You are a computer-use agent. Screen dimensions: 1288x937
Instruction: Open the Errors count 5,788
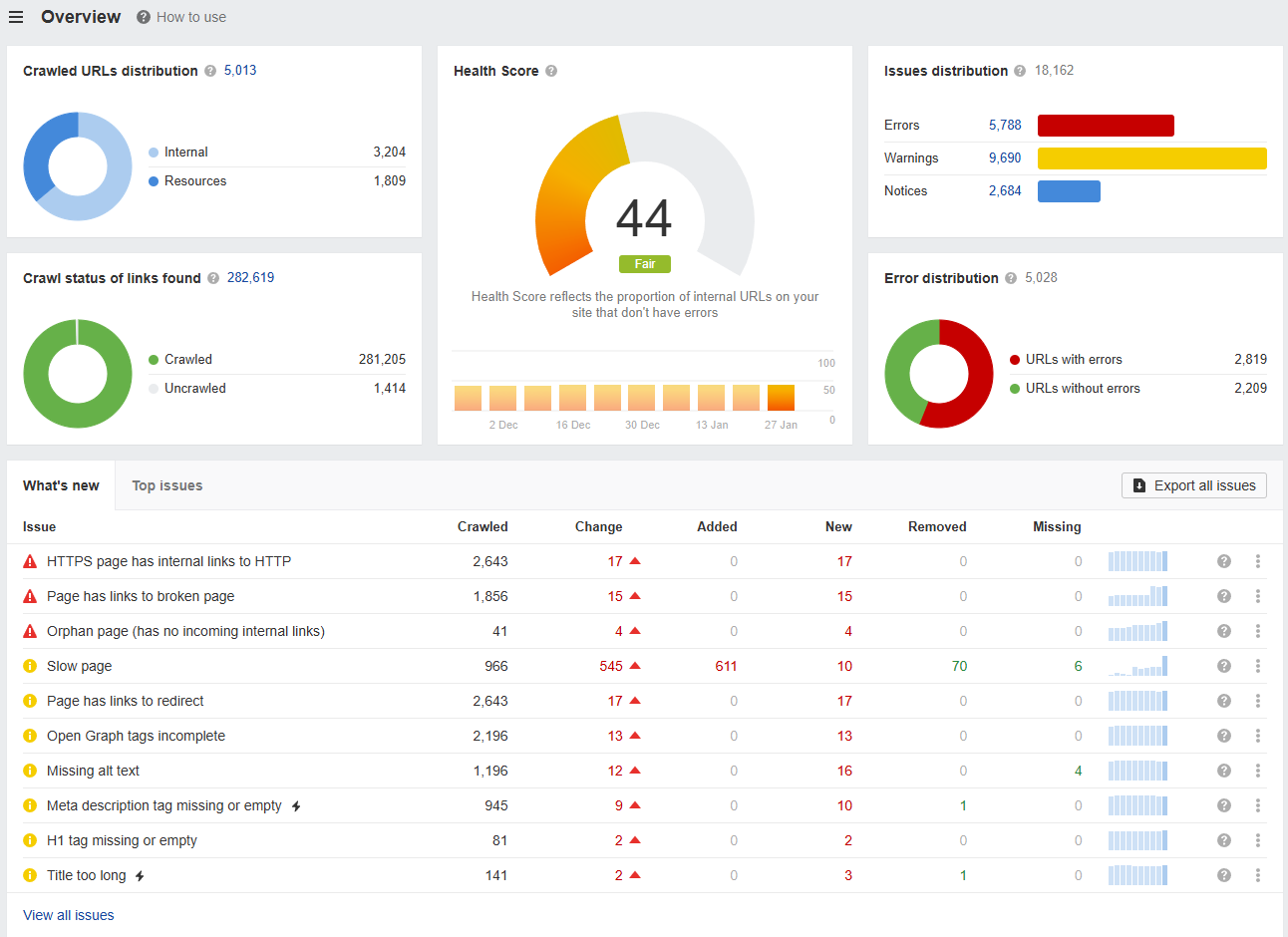(x=1005, y=126)
